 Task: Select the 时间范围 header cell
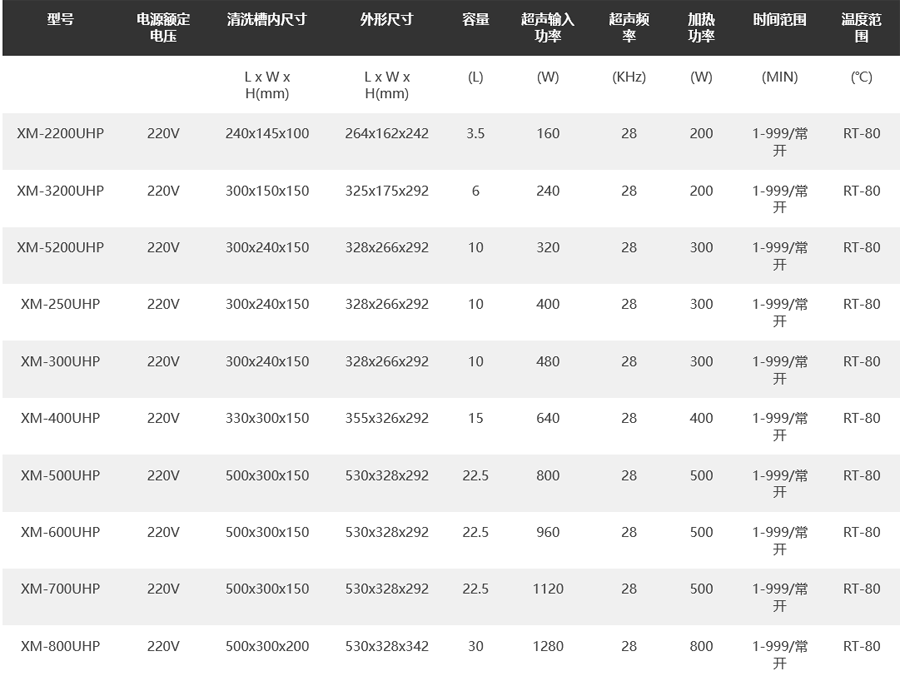(780, 20)
